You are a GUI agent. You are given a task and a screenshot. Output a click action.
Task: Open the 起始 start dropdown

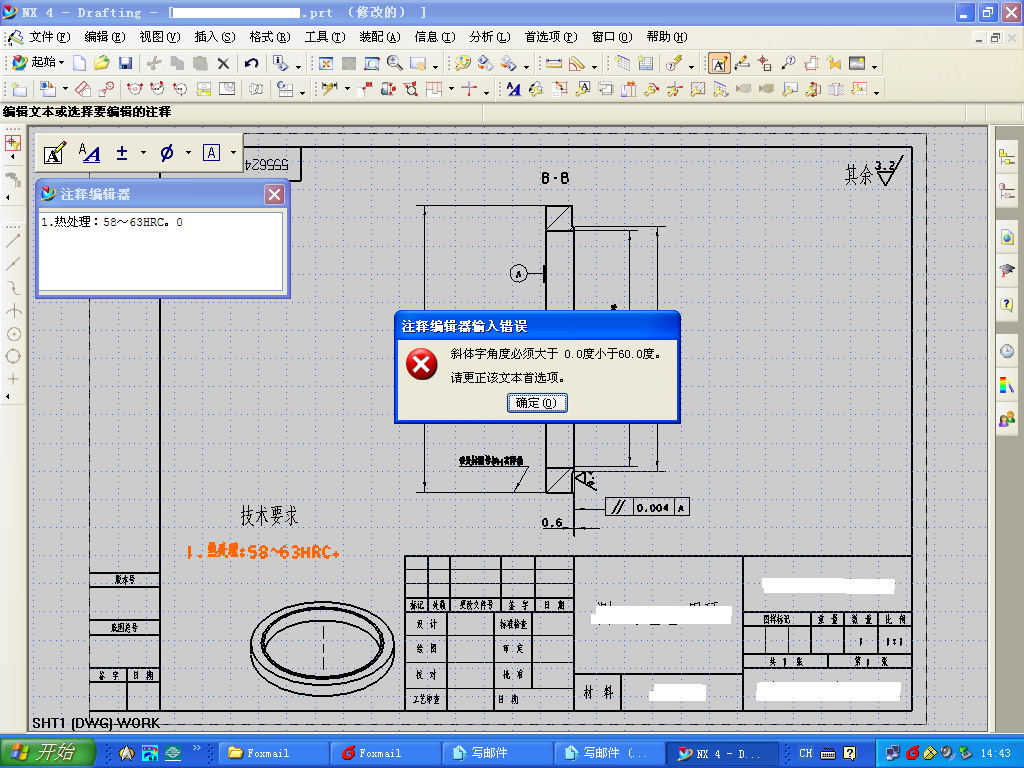click(39, 63)
